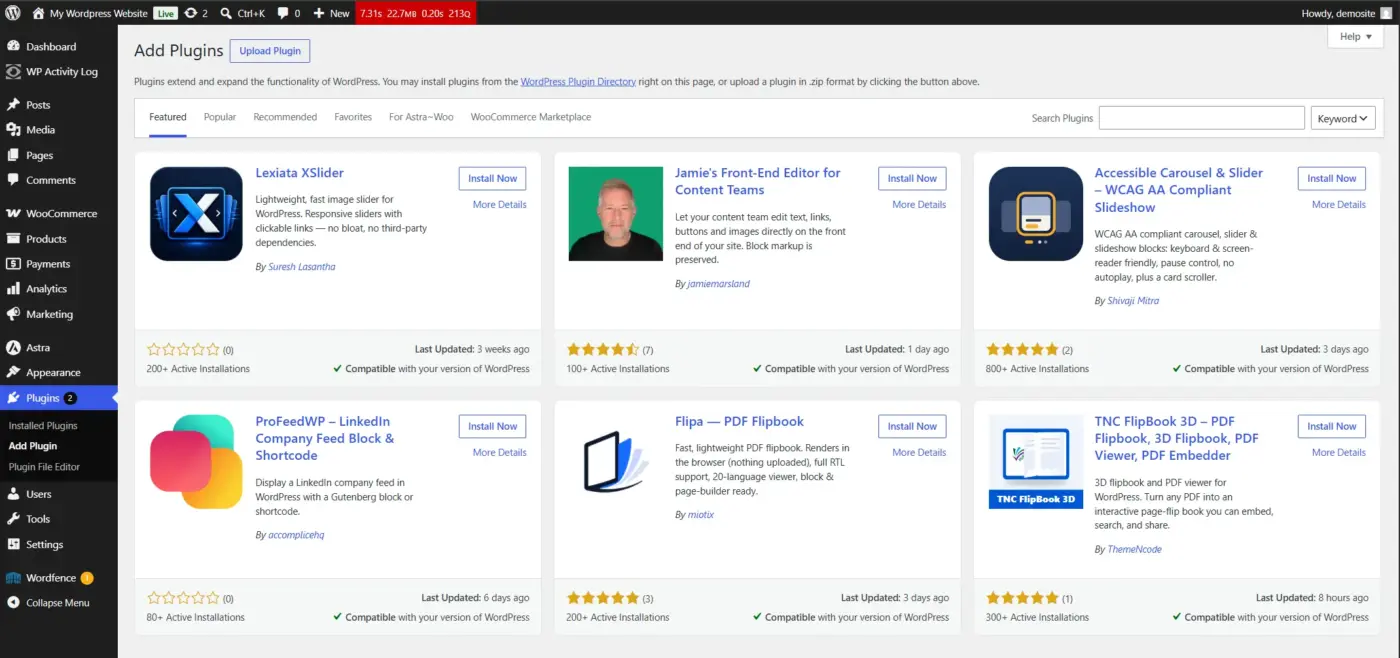This screenshot has width=1400, height=658.
Task: Open author link ThemeNcode
Action: [1134, 549]
